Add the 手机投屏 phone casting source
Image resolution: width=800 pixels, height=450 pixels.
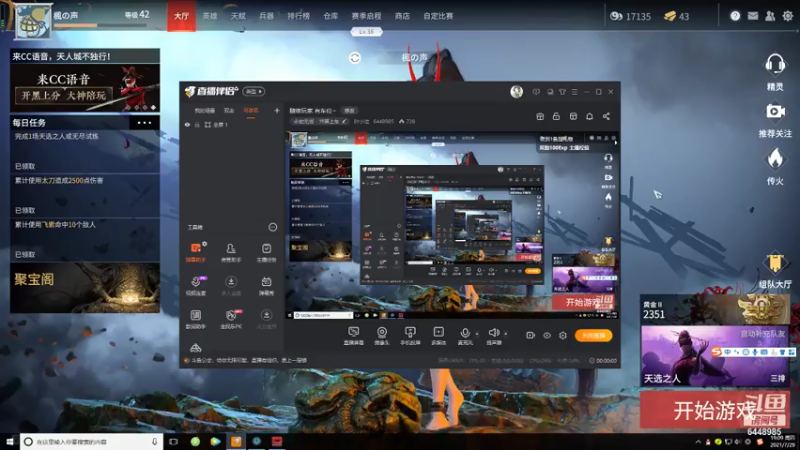410,336
